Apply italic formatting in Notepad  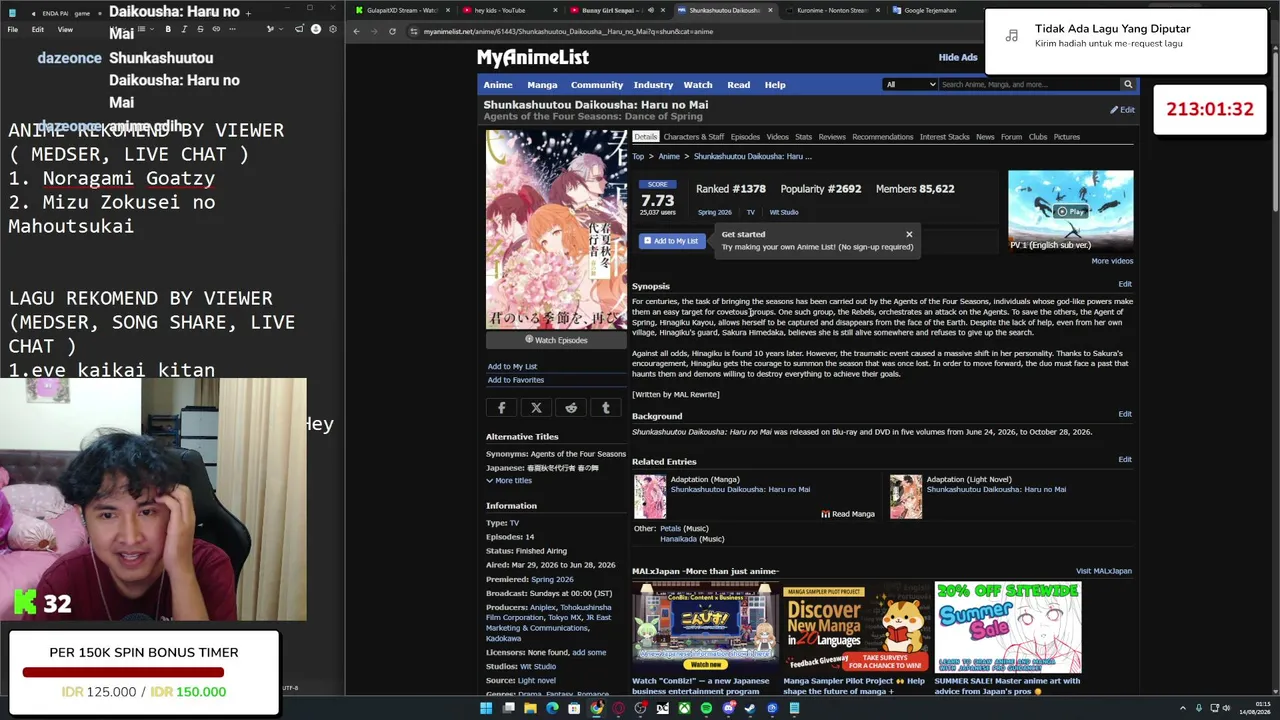(x=184, y=29)
